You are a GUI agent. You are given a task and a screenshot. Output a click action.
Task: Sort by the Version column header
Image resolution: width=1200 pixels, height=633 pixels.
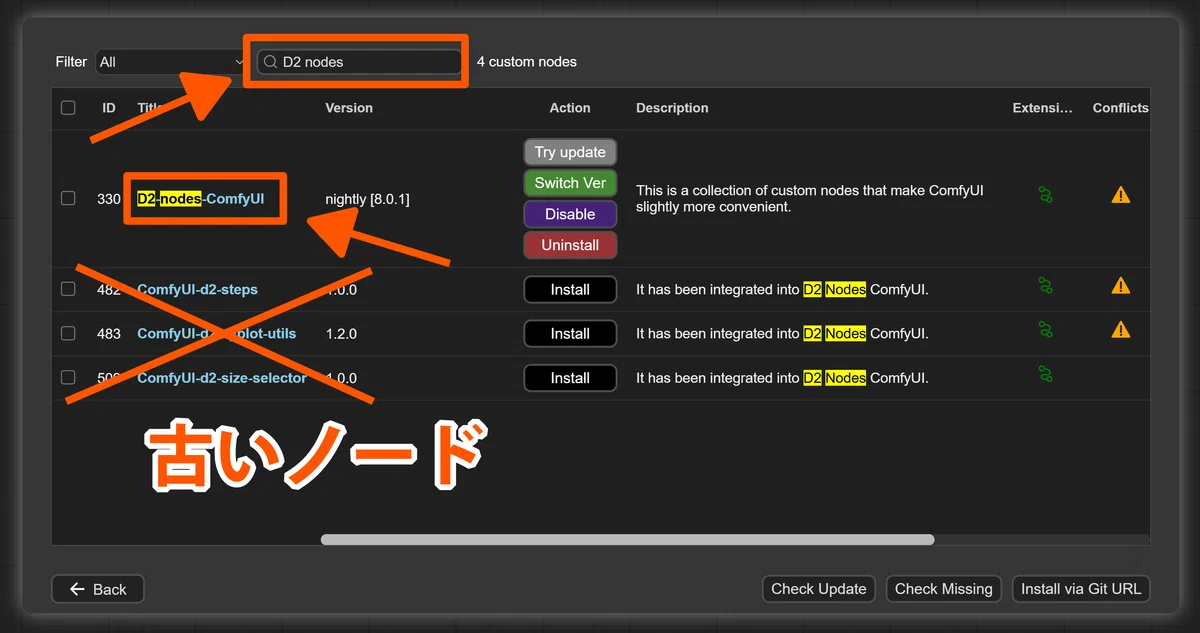(x=349, y=108)
